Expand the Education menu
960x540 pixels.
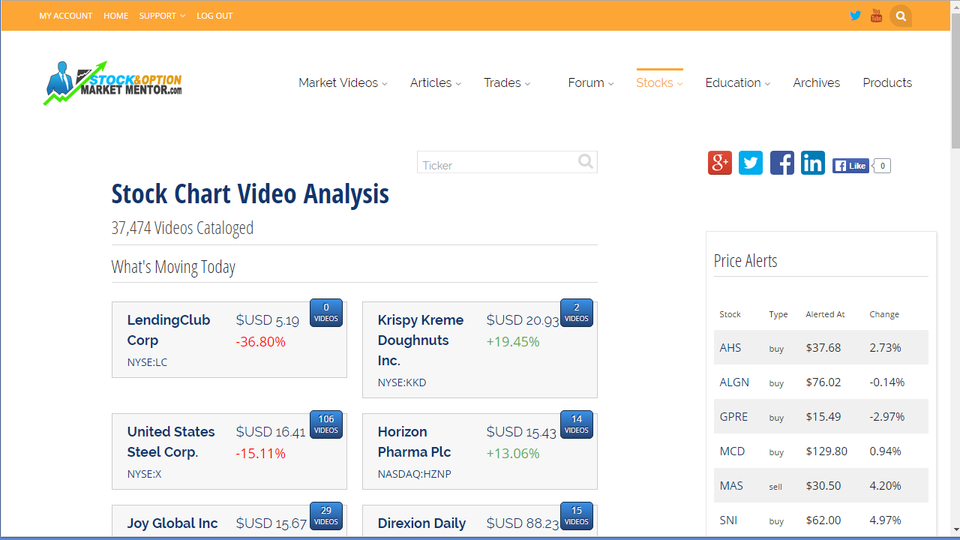point(738,83)
